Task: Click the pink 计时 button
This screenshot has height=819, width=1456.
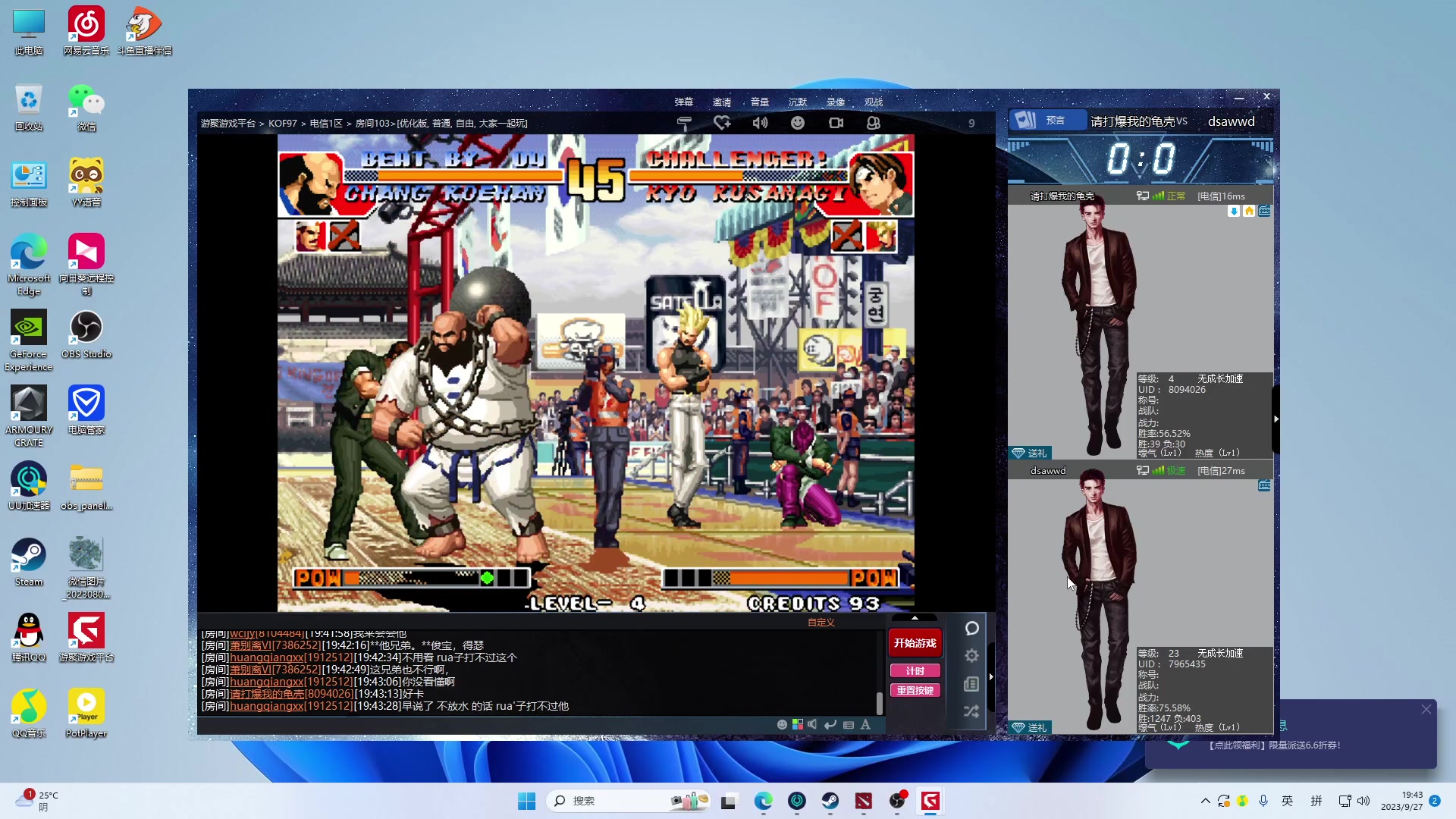Action: [x=915, y=671]
